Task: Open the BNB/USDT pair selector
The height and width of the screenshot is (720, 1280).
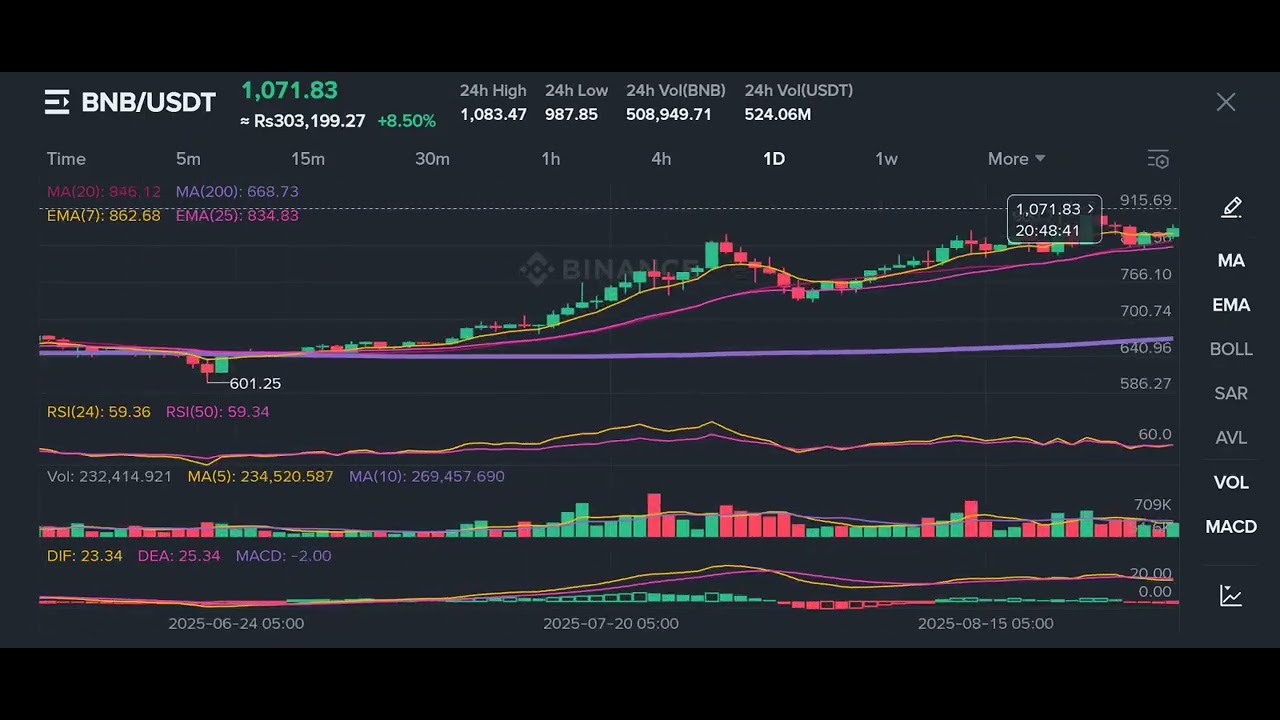Action: (148, 102)
